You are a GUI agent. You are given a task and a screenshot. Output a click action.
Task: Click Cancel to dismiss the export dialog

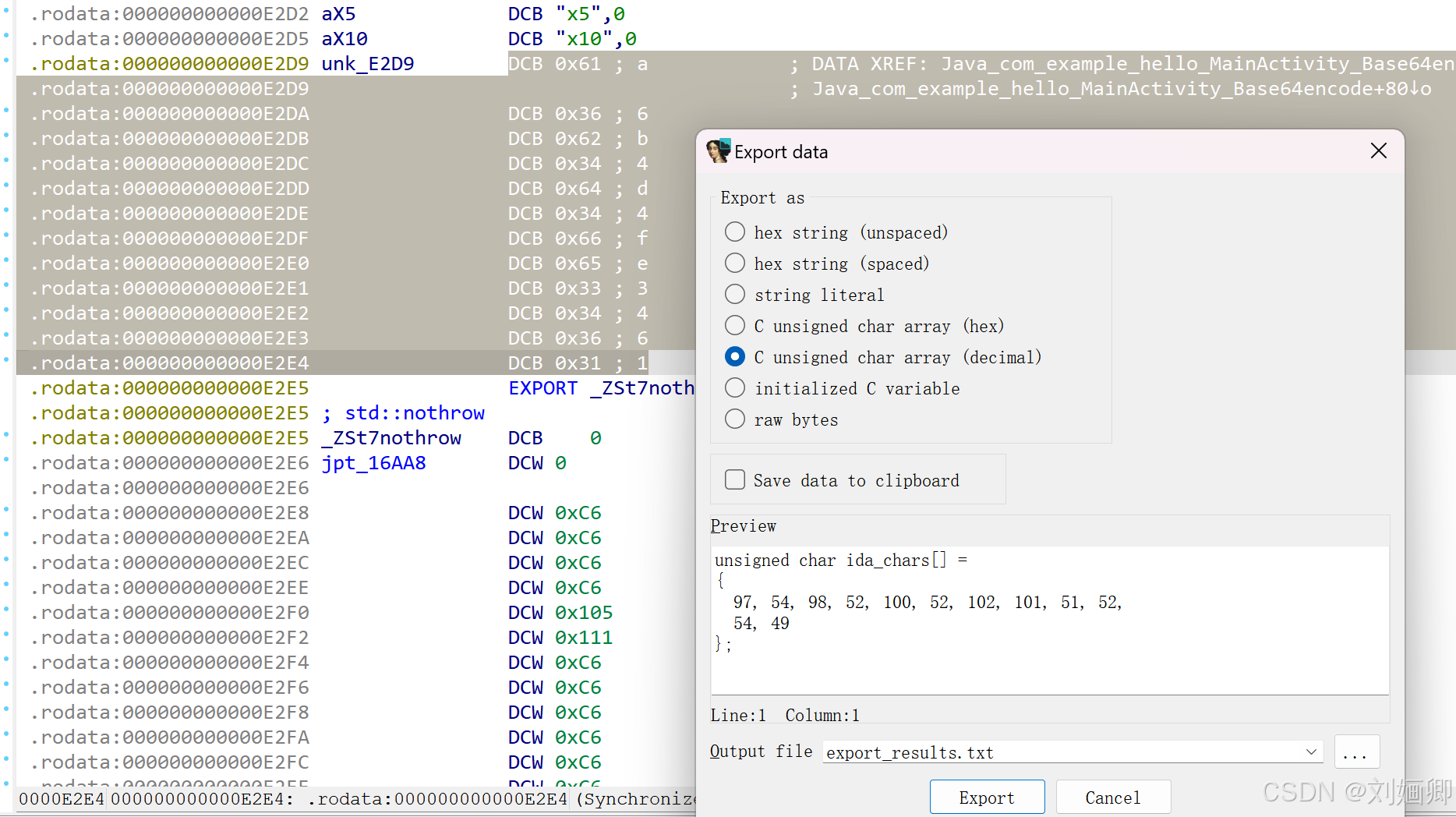pos(1113,797)
